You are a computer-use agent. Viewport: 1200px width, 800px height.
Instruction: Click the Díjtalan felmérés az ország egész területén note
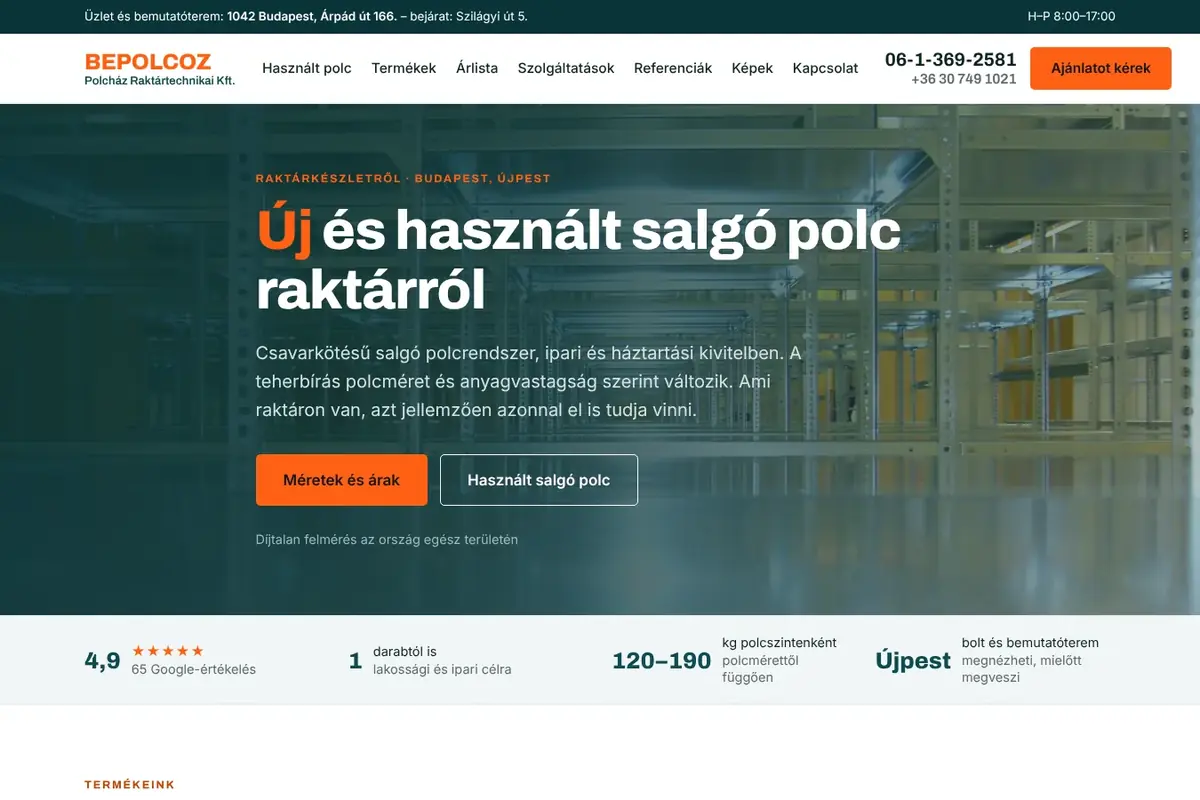[387, 539]
